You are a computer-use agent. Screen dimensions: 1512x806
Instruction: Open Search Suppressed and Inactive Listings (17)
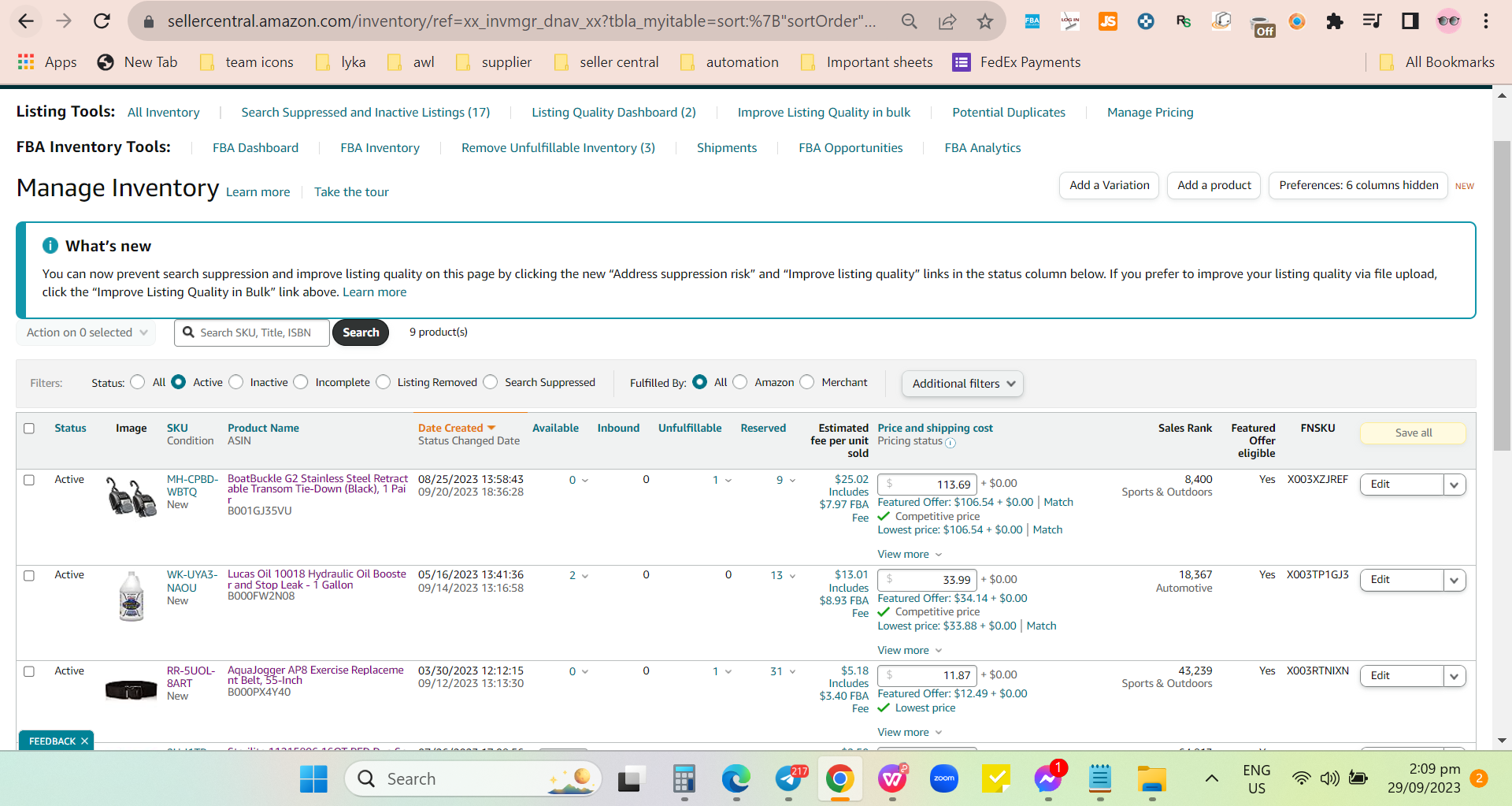coord(365,113)
